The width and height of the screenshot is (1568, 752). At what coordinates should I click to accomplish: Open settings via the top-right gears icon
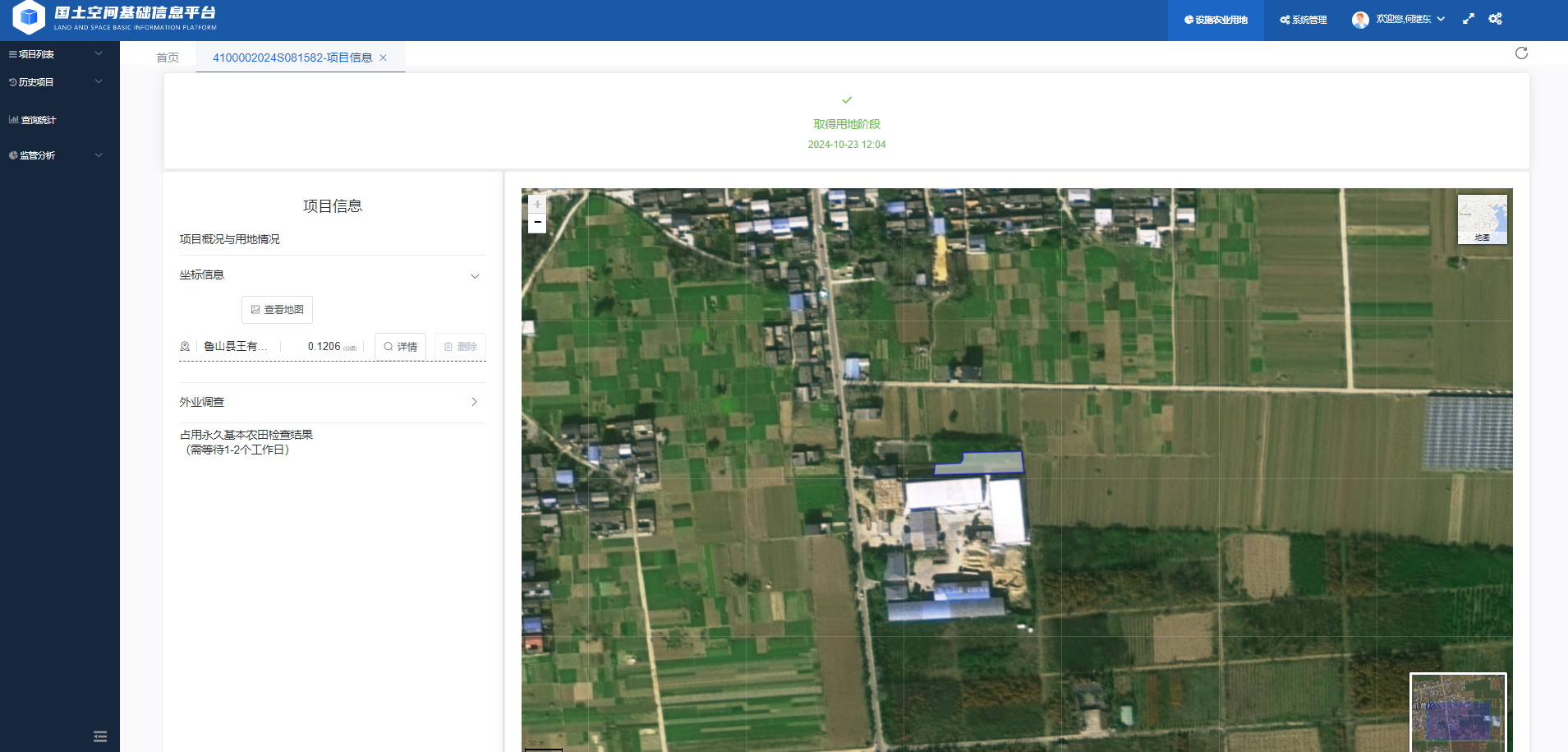pyautogui.click(x=1495, y=19)
